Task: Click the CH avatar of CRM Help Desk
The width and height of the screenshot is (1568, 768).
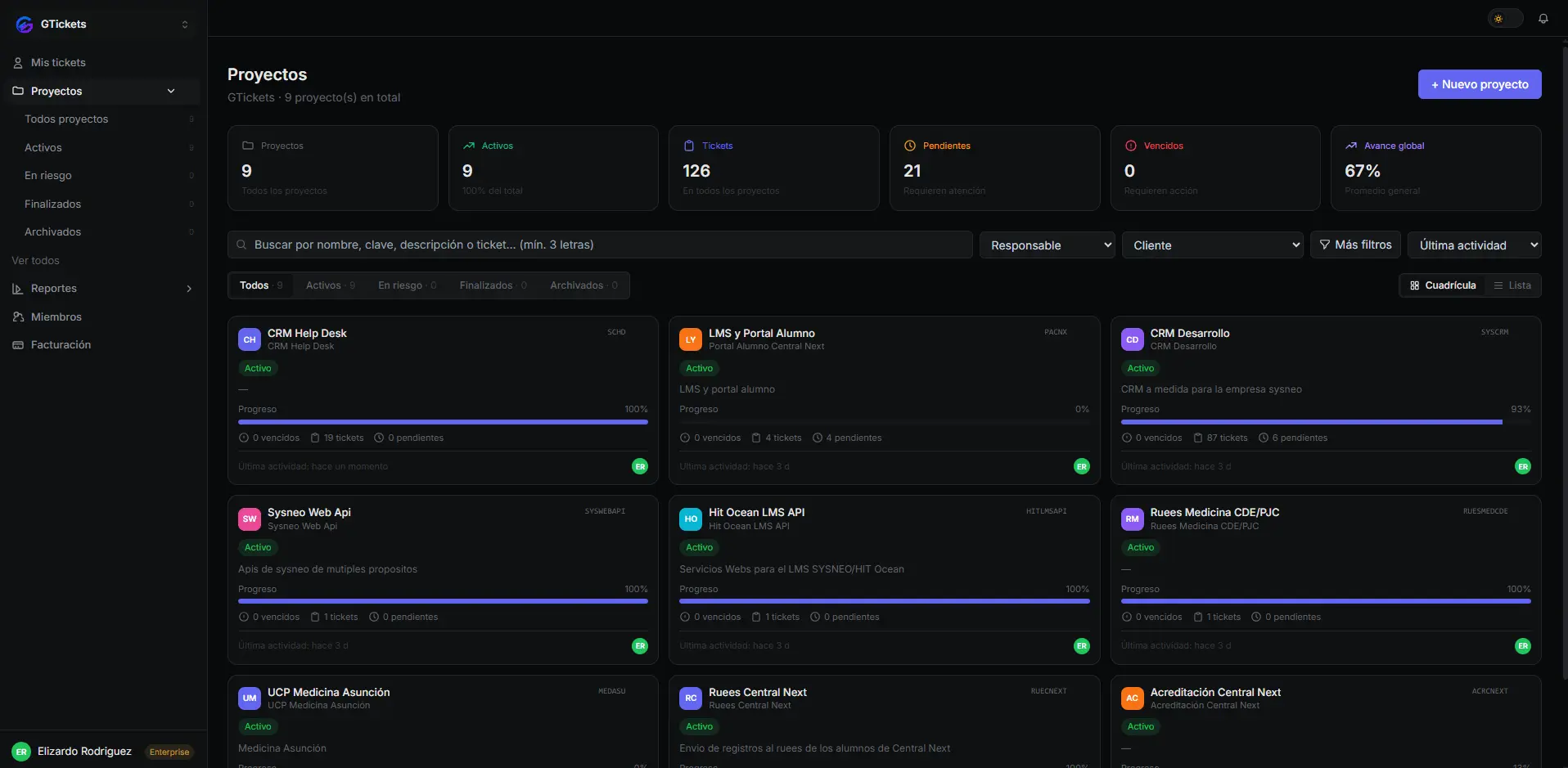Action: [250, 339]
